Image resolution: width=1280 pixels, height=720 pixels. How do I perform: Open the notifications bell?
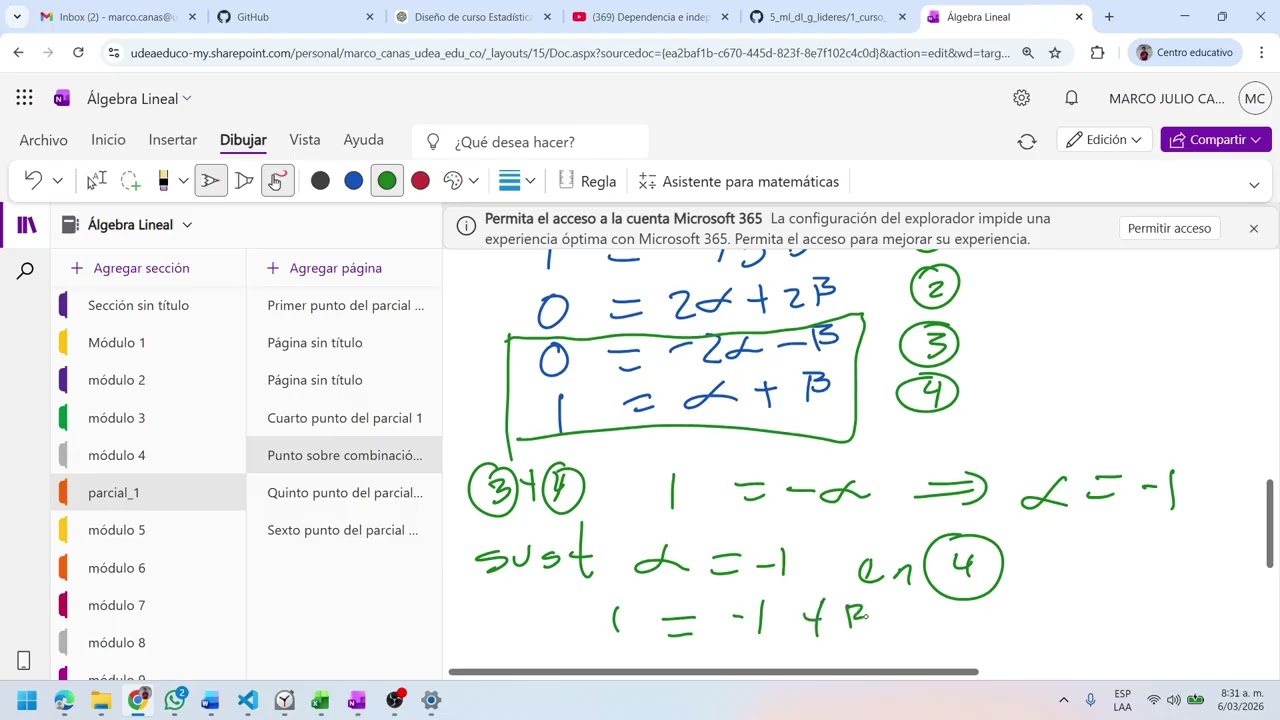tap(1071, 98)
